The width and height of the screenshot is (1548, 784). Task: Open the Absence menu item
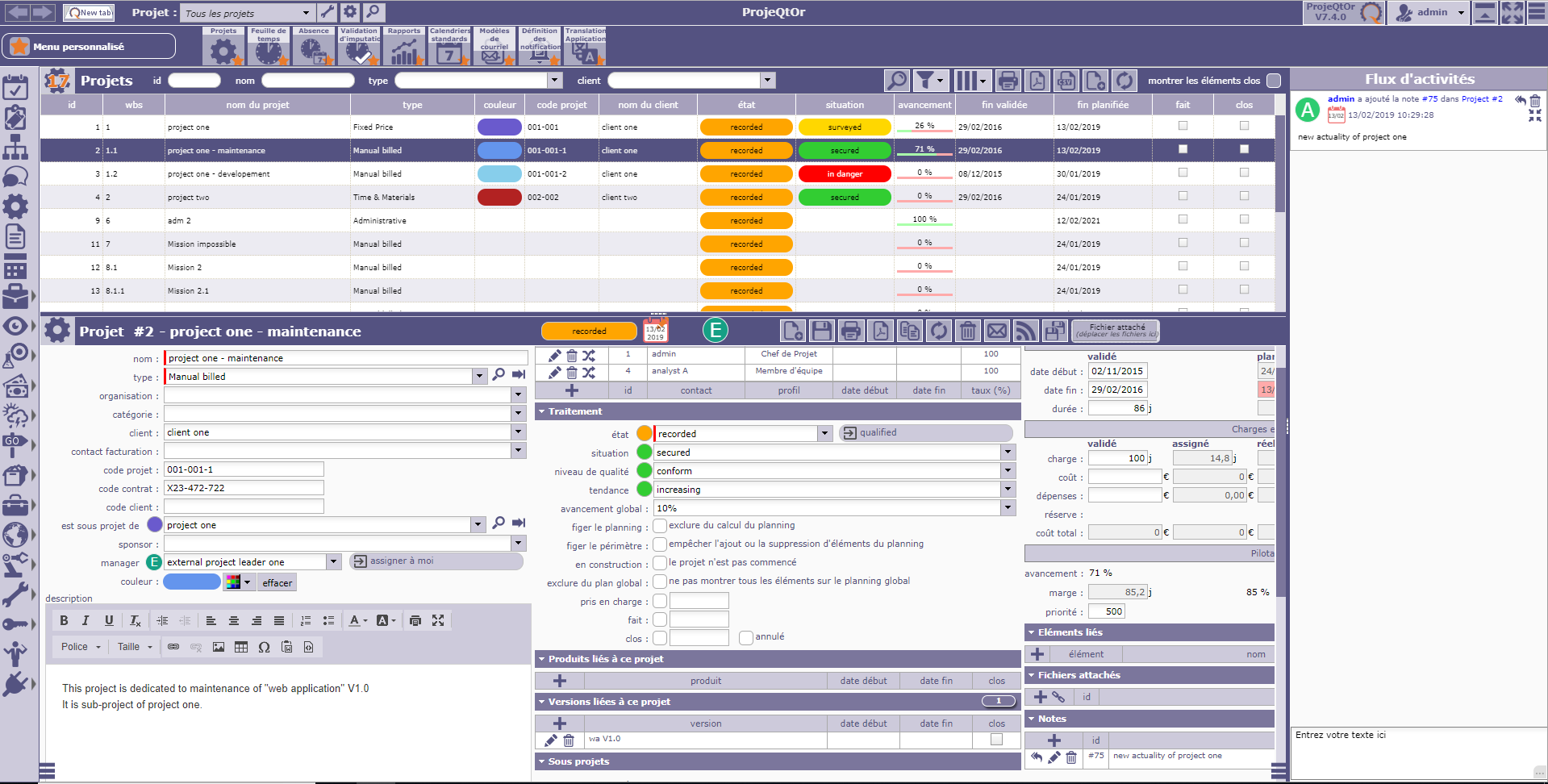(x=313, y=47)
